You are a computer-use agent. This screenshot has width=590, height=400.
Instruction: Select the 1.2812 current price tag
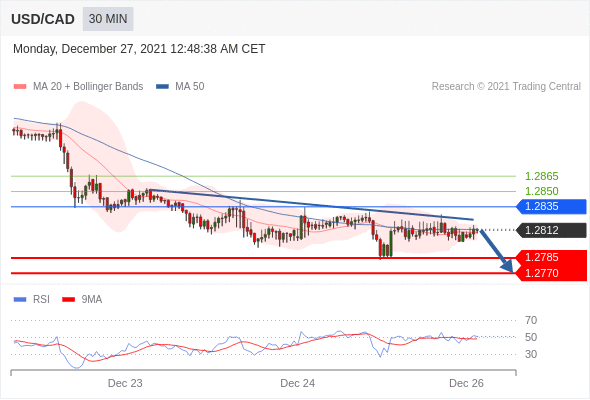[x=551, y=230]
